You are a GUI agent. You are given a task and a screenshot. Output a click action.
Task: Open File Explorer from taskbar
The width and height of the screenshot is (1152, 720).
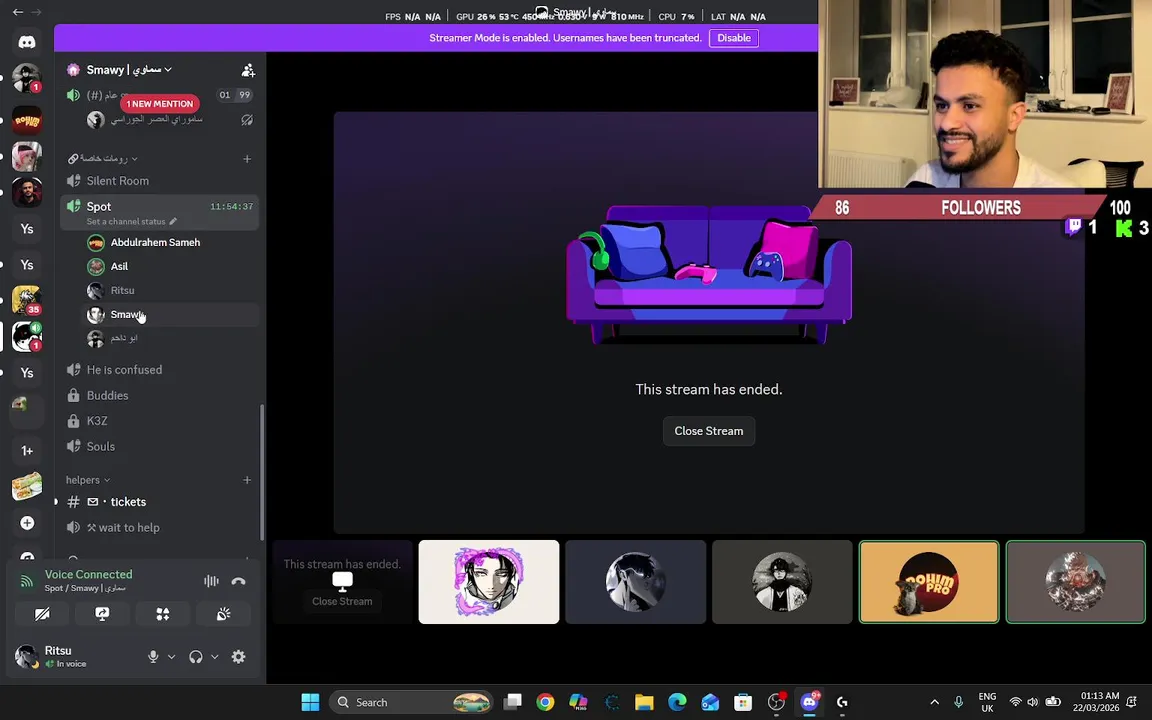click(x=644, y=702)
